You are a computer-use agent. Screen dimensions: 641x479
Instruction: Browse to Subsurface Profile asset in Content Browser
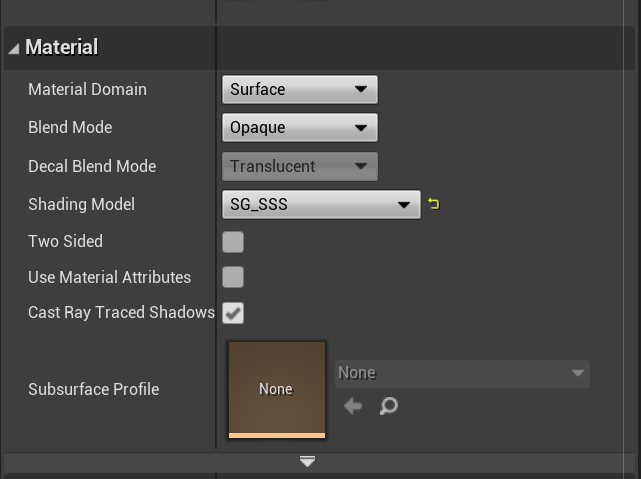click(389, 406)
